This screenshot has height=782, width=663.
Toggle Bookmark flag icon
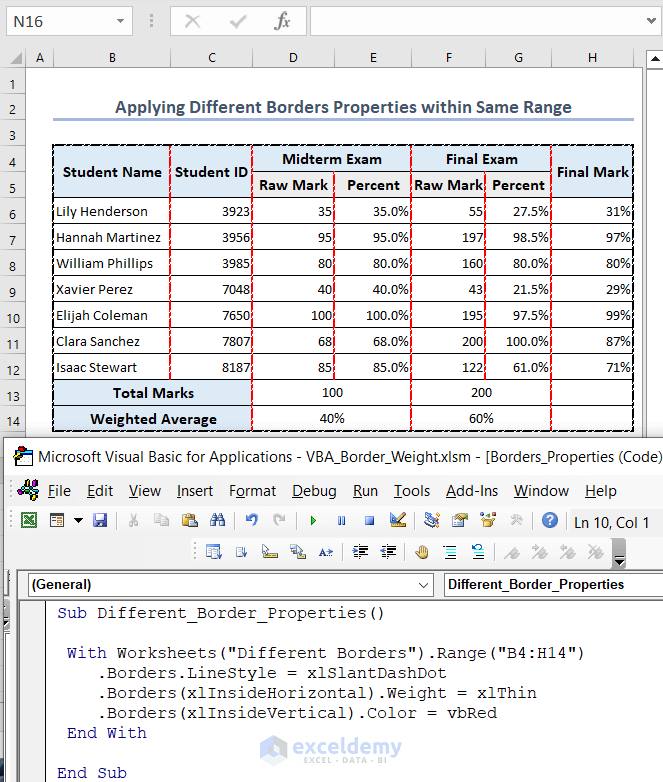click(x=512, y=552)
